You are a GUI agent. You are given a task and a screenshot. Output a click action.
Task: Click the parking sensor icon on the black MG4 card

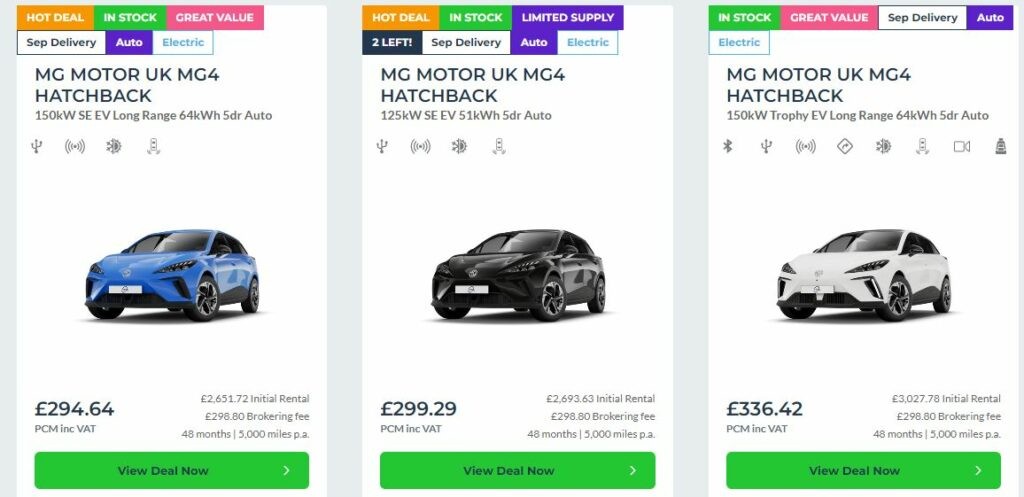pyautogui.click(x=421, y=147)
